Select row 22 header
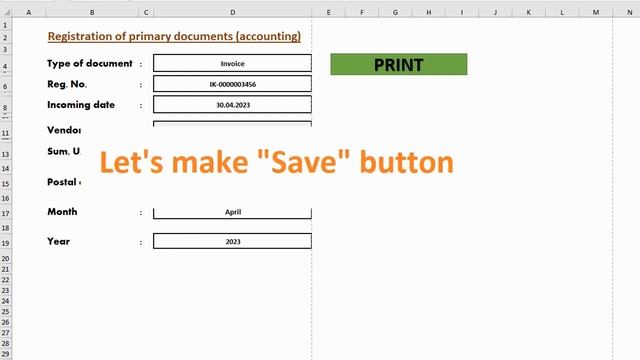640x360 pixels. [x=6, y=280]
